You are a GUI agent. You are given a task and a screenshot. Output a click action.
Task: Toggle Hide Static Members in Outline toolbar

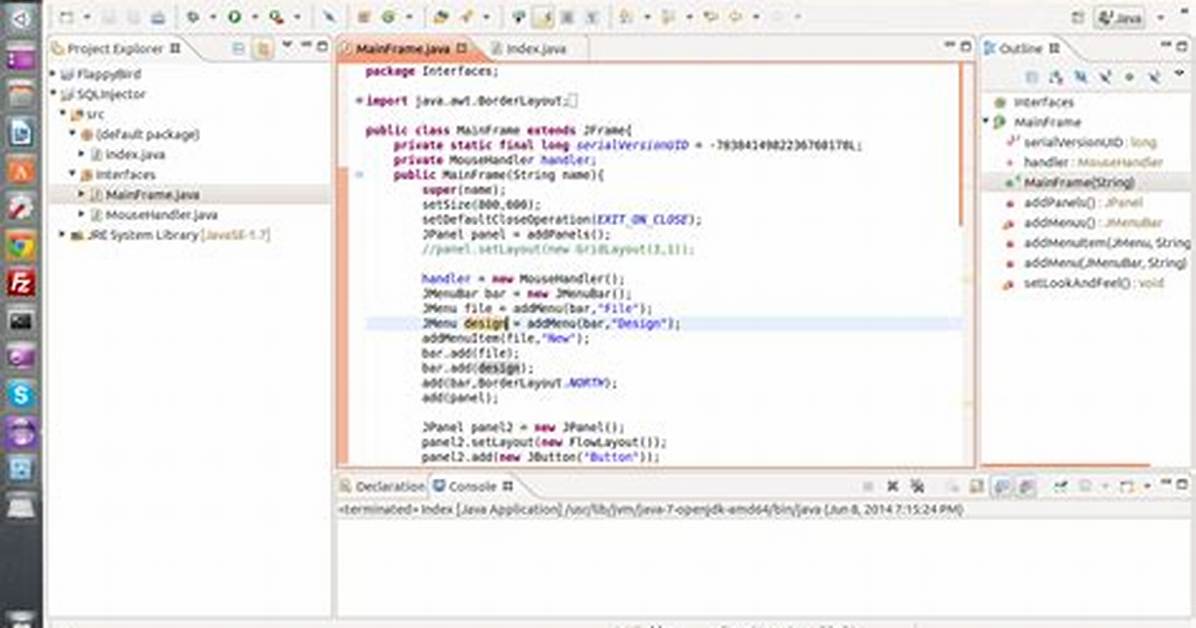(x=1105, y=76)
